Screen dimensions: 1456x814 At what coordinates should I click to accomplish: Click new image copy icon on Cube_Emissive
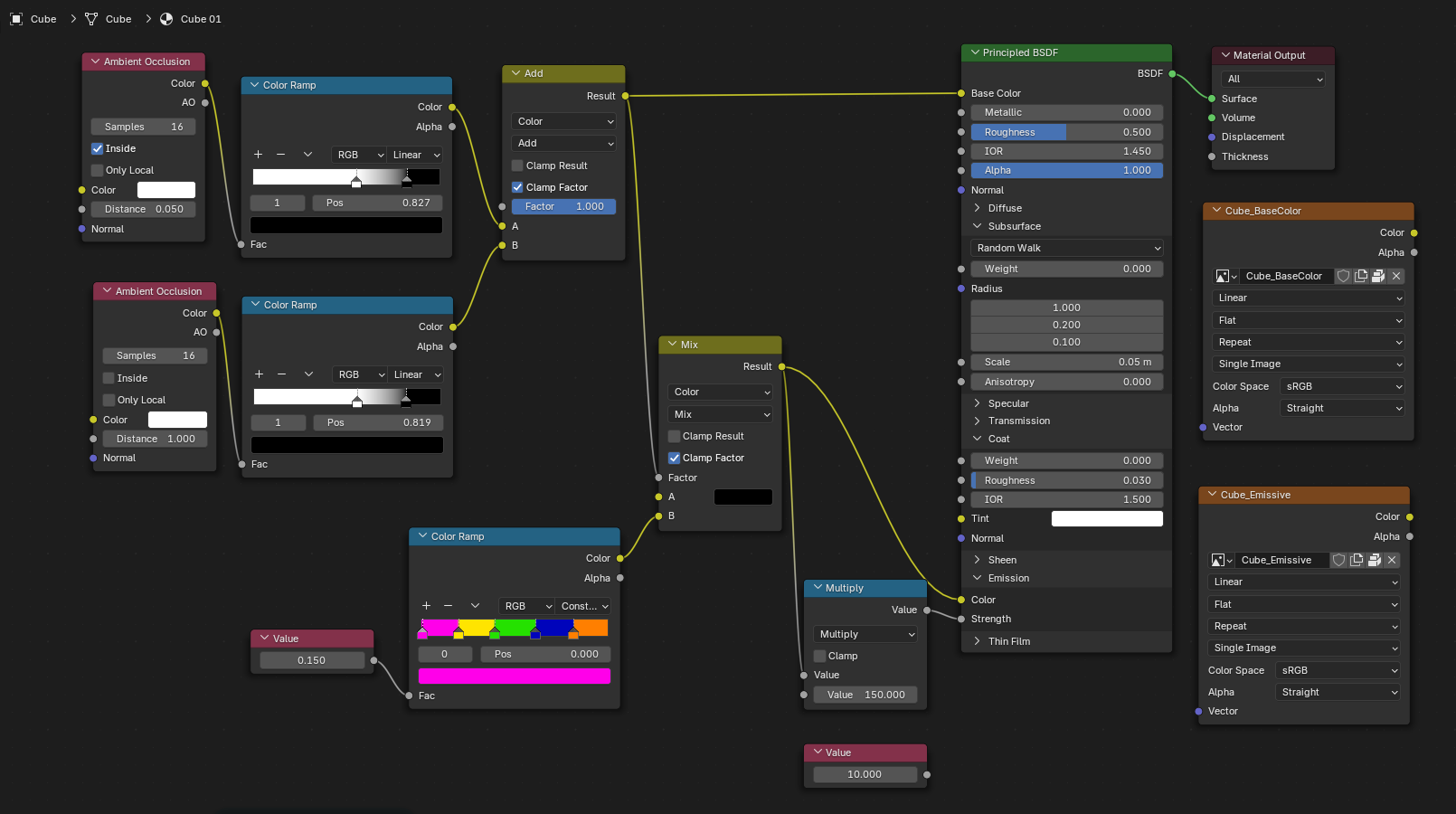coord(1357,560)
